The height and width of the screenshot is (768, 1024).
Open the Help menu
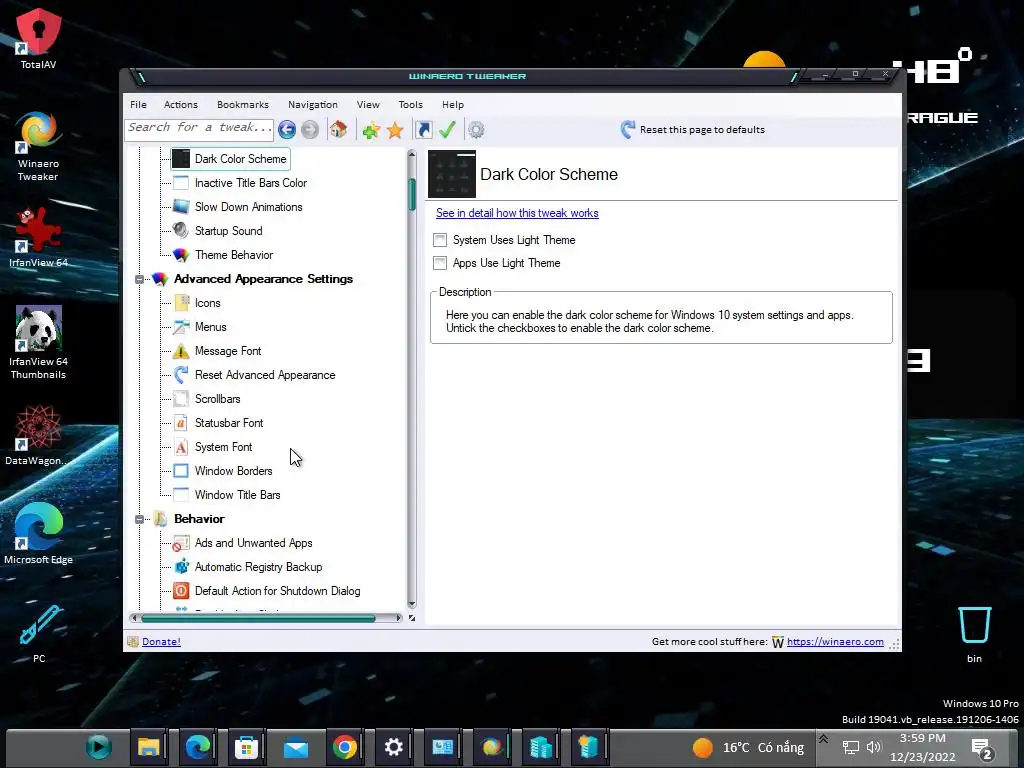point(453,104)
